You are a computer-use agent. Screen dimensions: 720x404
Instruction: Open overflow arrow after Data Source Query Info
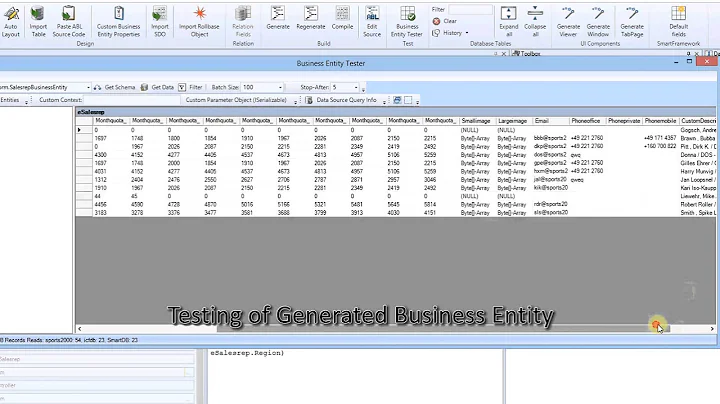pos(384,101)
